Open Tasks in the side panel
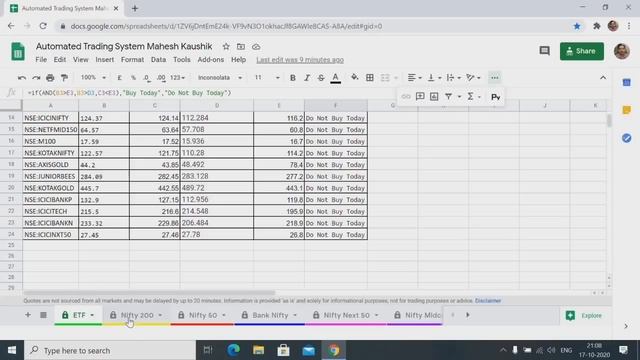The width and height of the screenshot is (640, 360). [627, 138]
